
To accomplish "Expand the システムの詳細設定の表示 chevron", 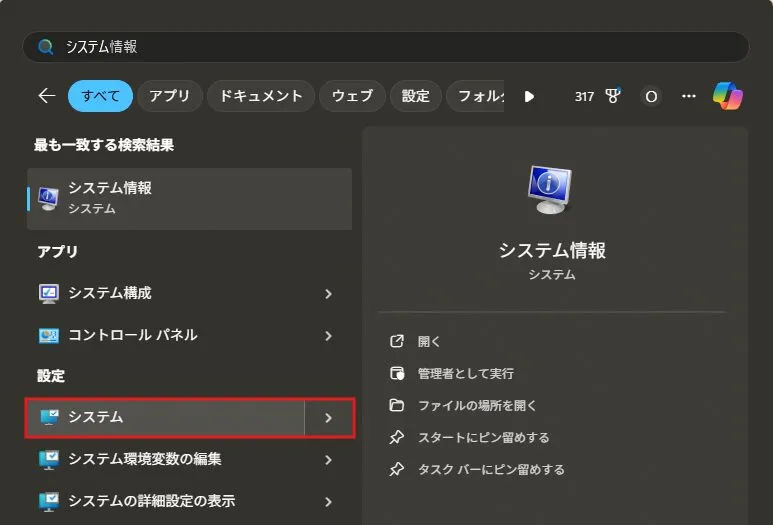I will click(x=328, y=502).
